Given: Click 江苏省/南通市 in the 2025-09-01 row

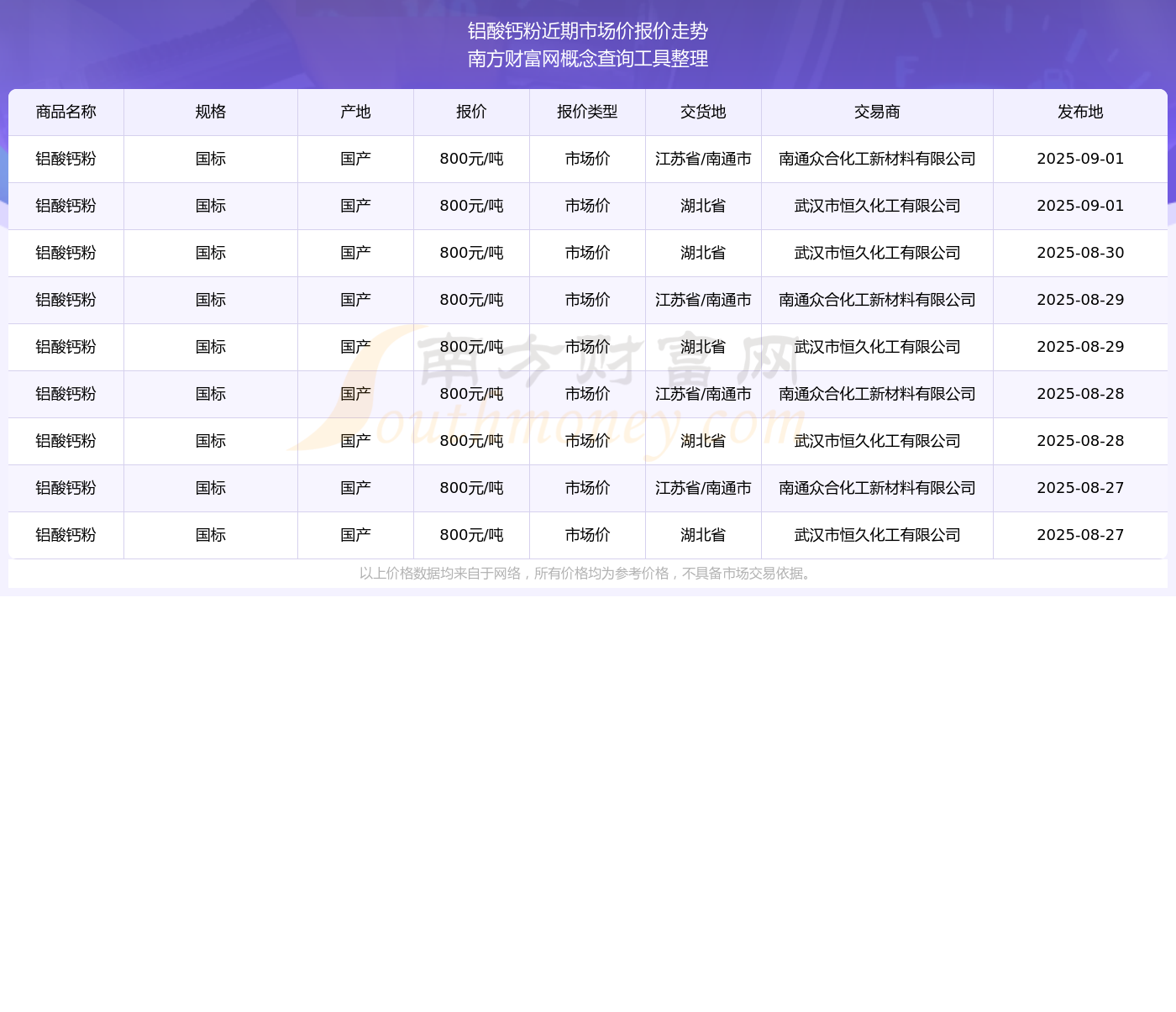Looking at the screenshot, I should (x=703, y=159).
